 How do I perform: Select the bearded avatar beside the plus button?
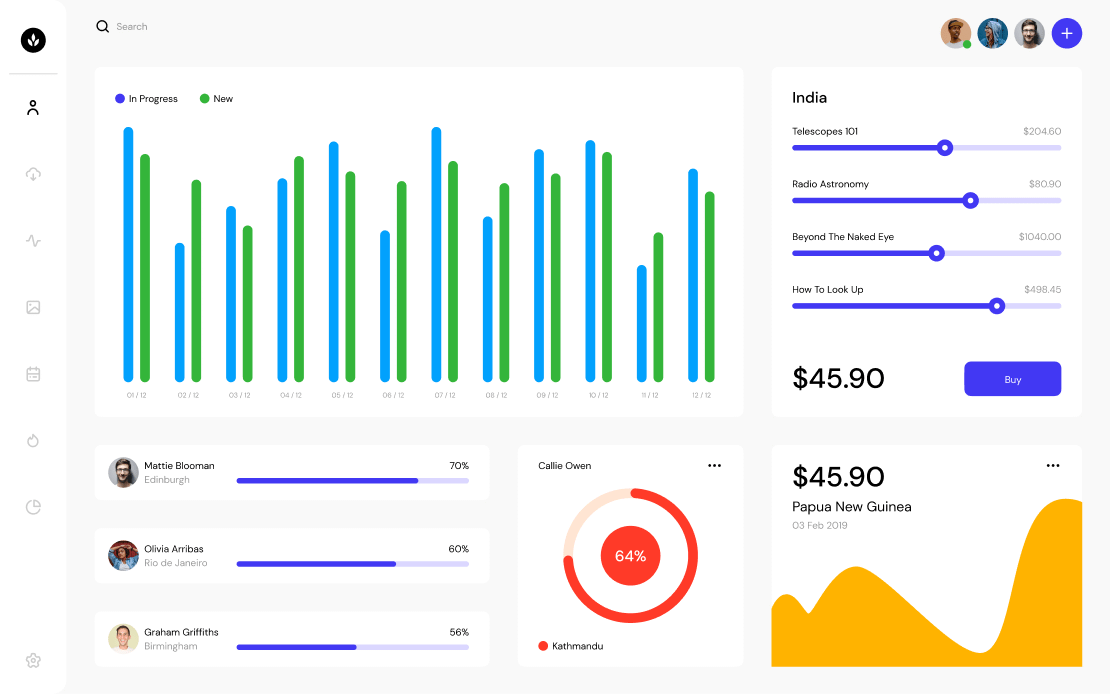tap(1029, 33)
